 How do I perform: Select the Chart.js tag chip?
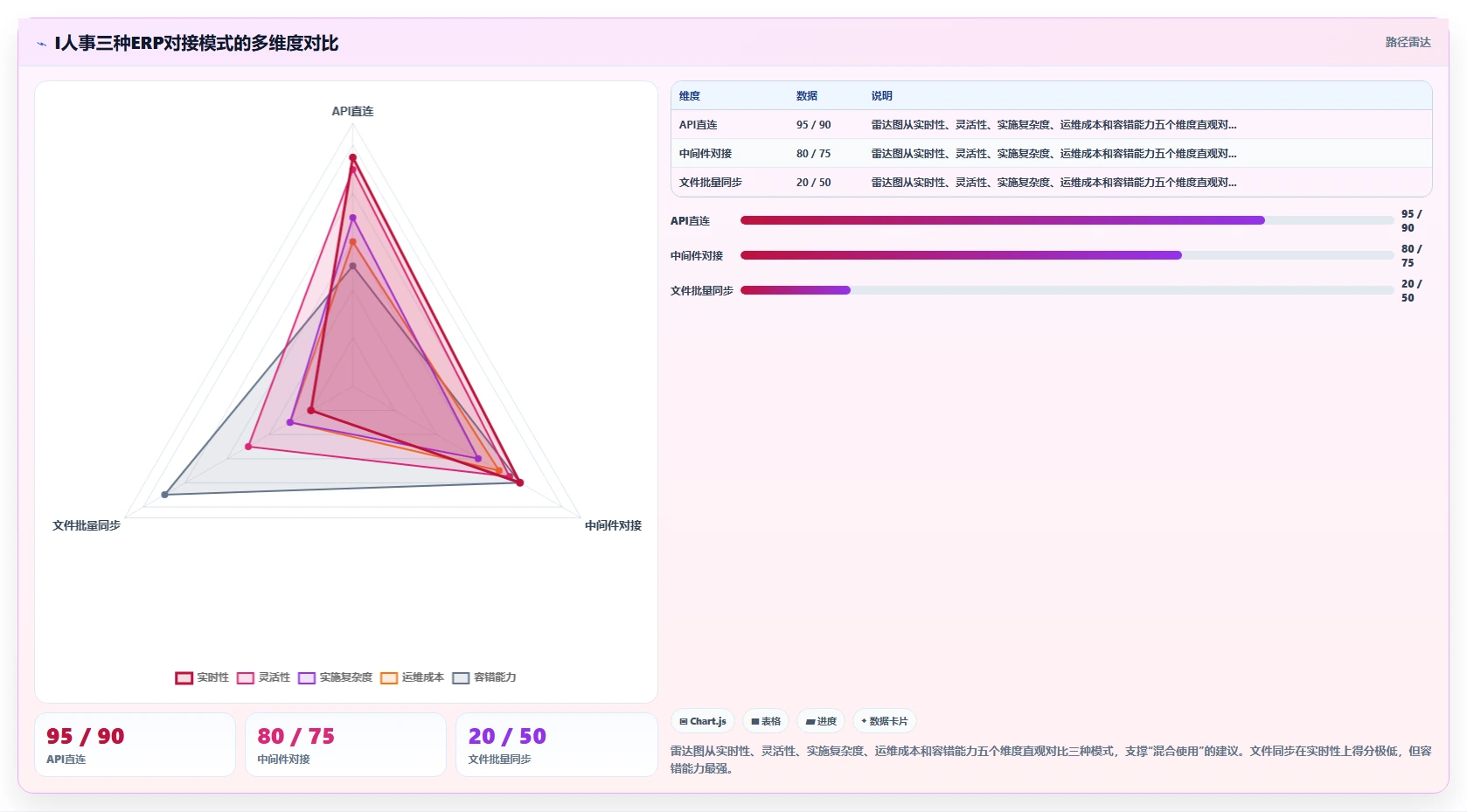[703, 721]
